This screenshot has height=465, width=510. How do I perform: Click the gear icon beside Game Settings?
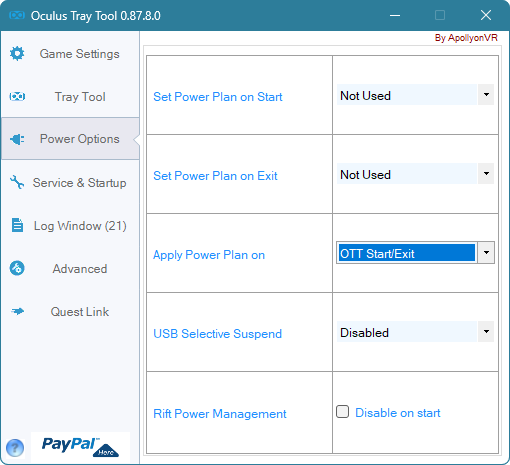click(x=17, y=53)
